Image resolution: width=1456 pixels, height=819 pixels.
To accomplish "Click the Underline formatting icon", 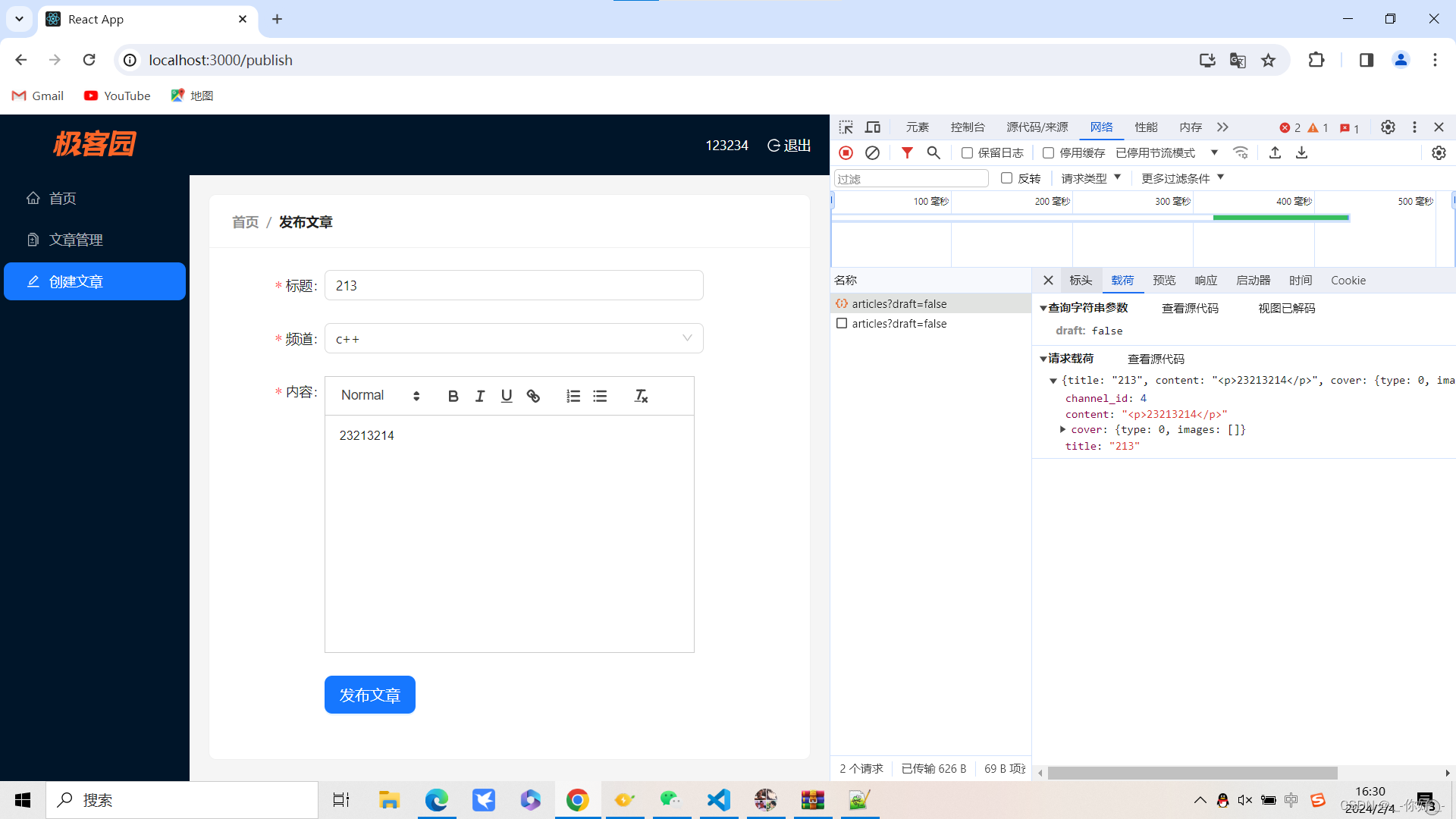I will (507, 395).
